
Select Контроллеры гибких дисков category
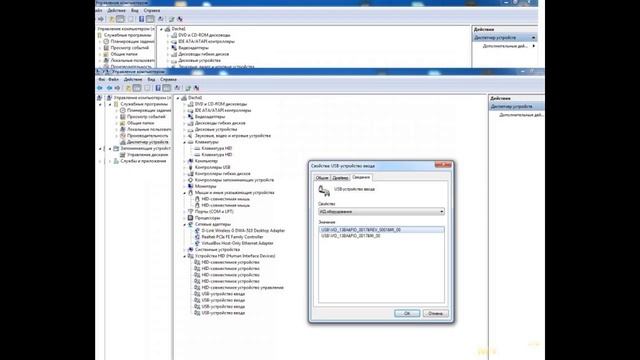[223, 173]
